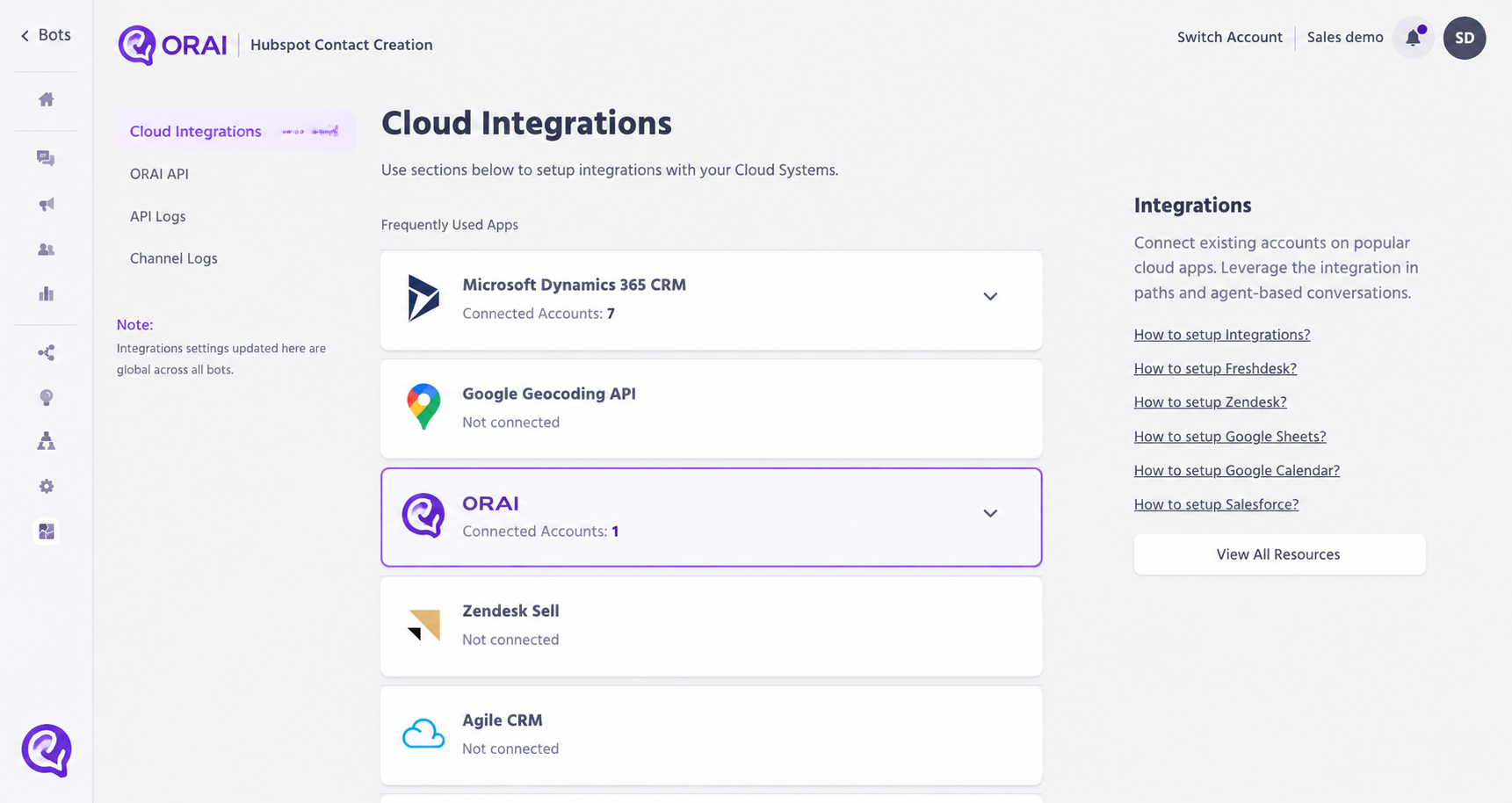This screenshot has height=803, width=1512.
Task: Select ORAI API menu item
Action: click(159, 174)
